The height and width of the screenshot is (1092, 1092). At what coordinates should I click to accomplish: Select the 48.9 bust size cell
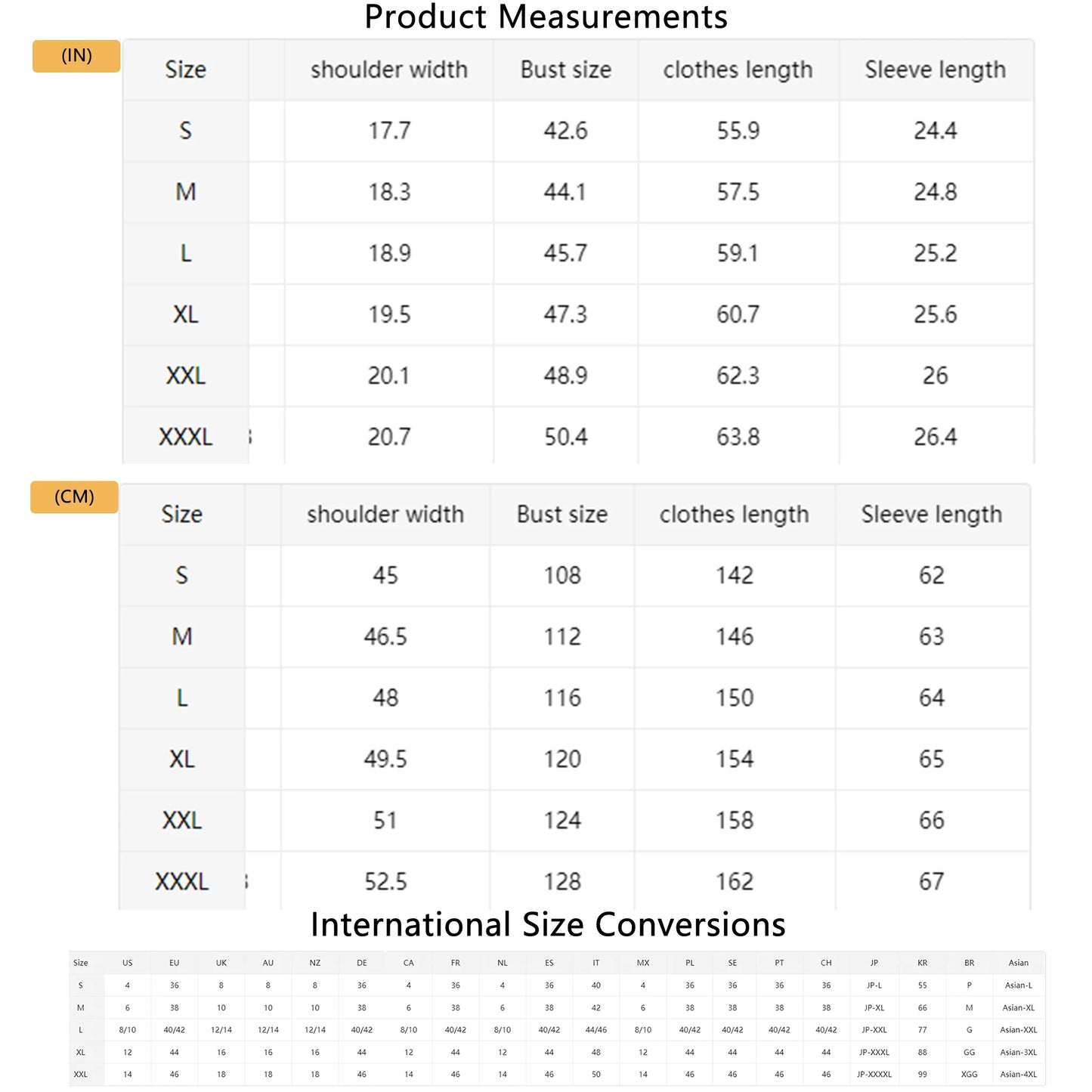click(x=565, y=376)
